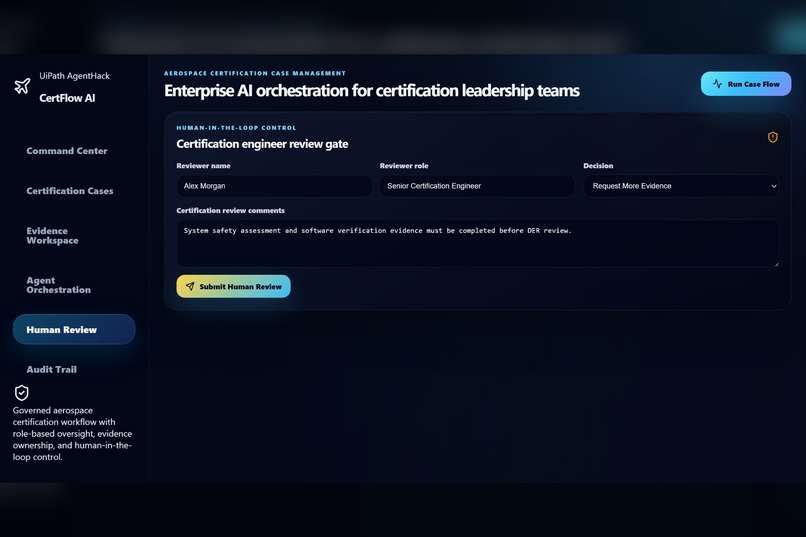This screenshot has height=537, width=806.
Task: Click the CertFlow AI title text
Action: coord(67,98)
